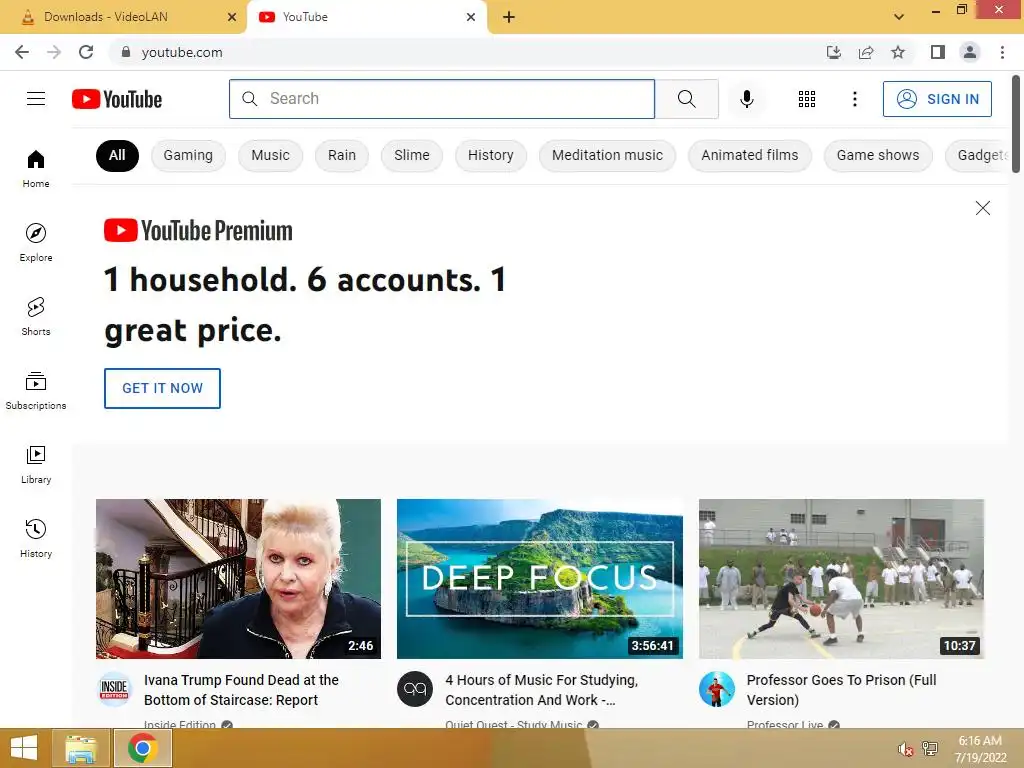Open the Deep Focus video thumbnail
The height and width of the screenshot is (768, 1024).
[539, 579]
